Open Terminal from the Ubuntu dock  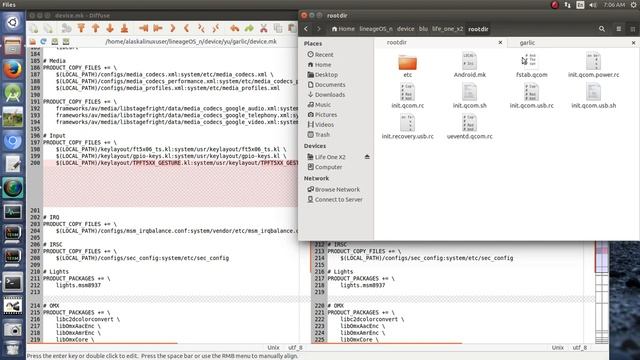(13, 283)
